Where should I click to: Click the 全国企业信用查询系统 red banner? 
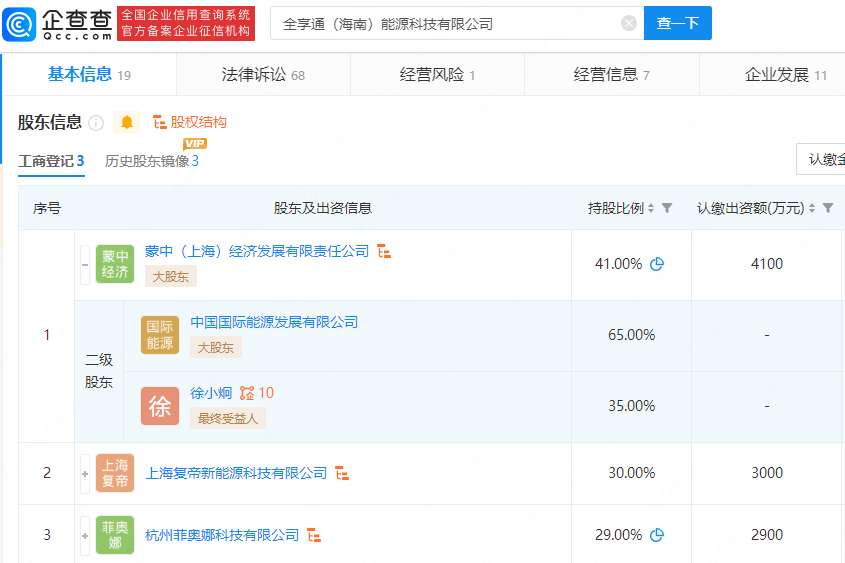[x=186, y=23]
